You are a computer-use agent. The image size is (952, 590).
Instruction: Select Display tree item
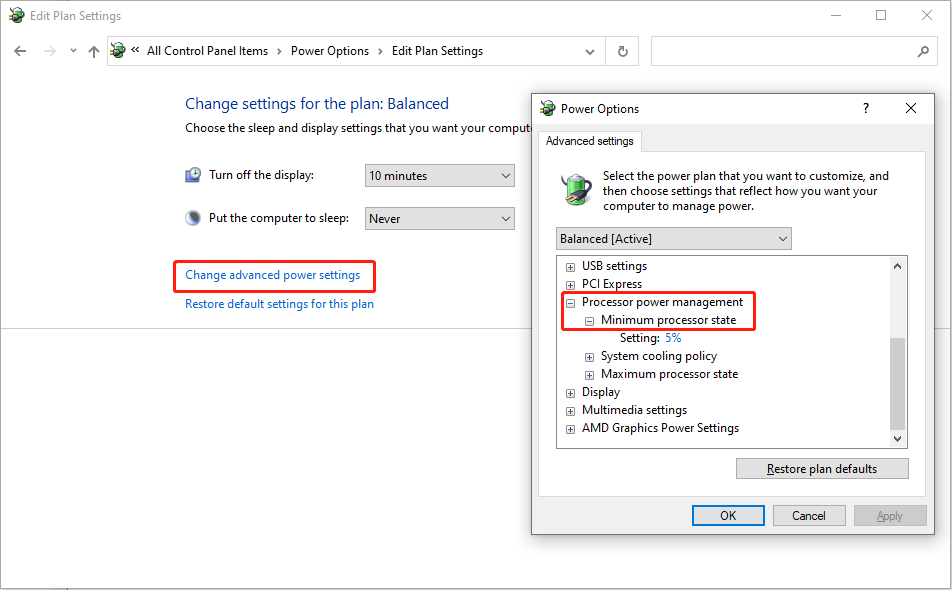pos(601,392)
